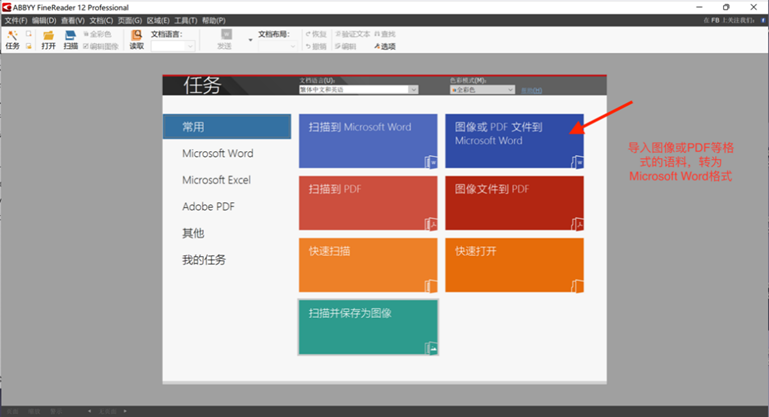Image resolution: width=769 pixels, height=417 pixels.
Task: Open the toolbar 文档布局 dropdown
Action: pos(278,46)
